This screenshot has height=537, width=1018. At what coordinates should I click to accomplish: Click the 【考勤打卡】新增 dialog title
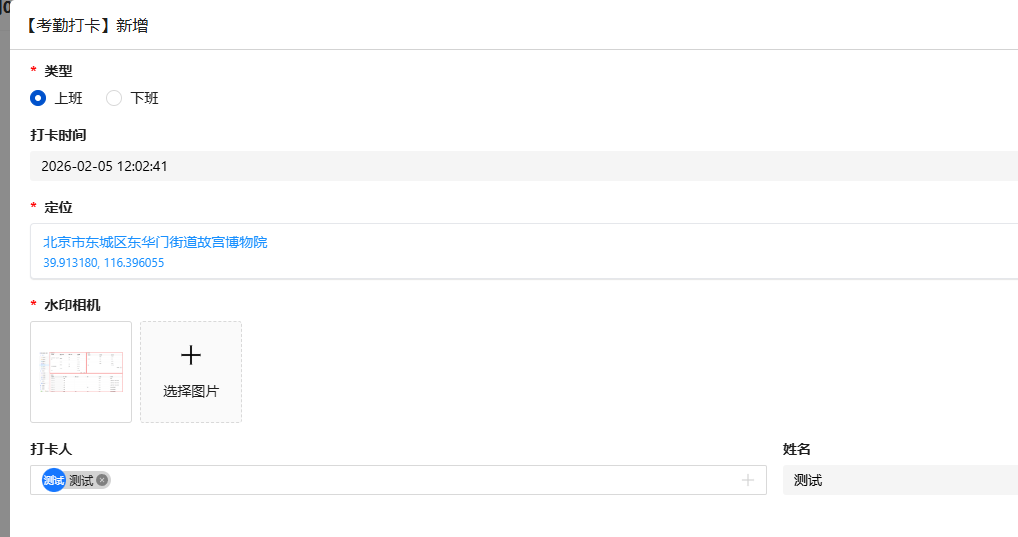[86, 26]
